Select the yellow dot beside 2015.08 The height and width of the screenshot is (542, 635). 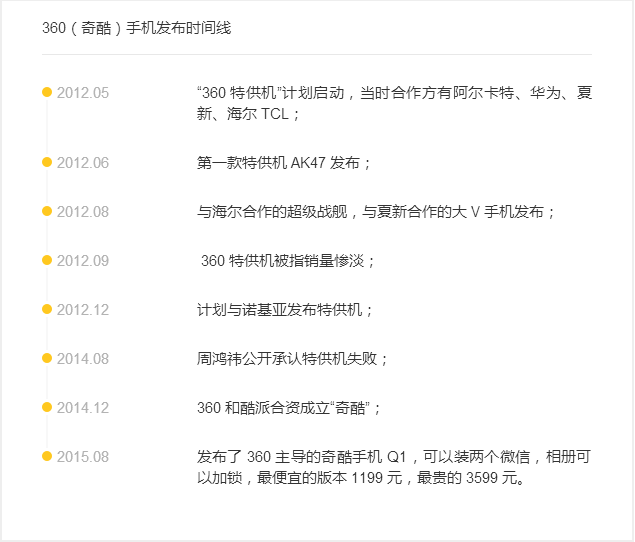pos(47,456)
